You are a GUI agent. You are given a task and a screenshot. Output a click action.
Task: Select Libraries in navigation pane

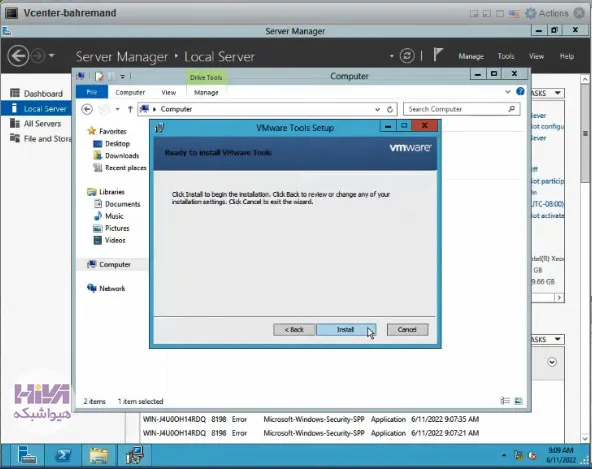(111, 192)
